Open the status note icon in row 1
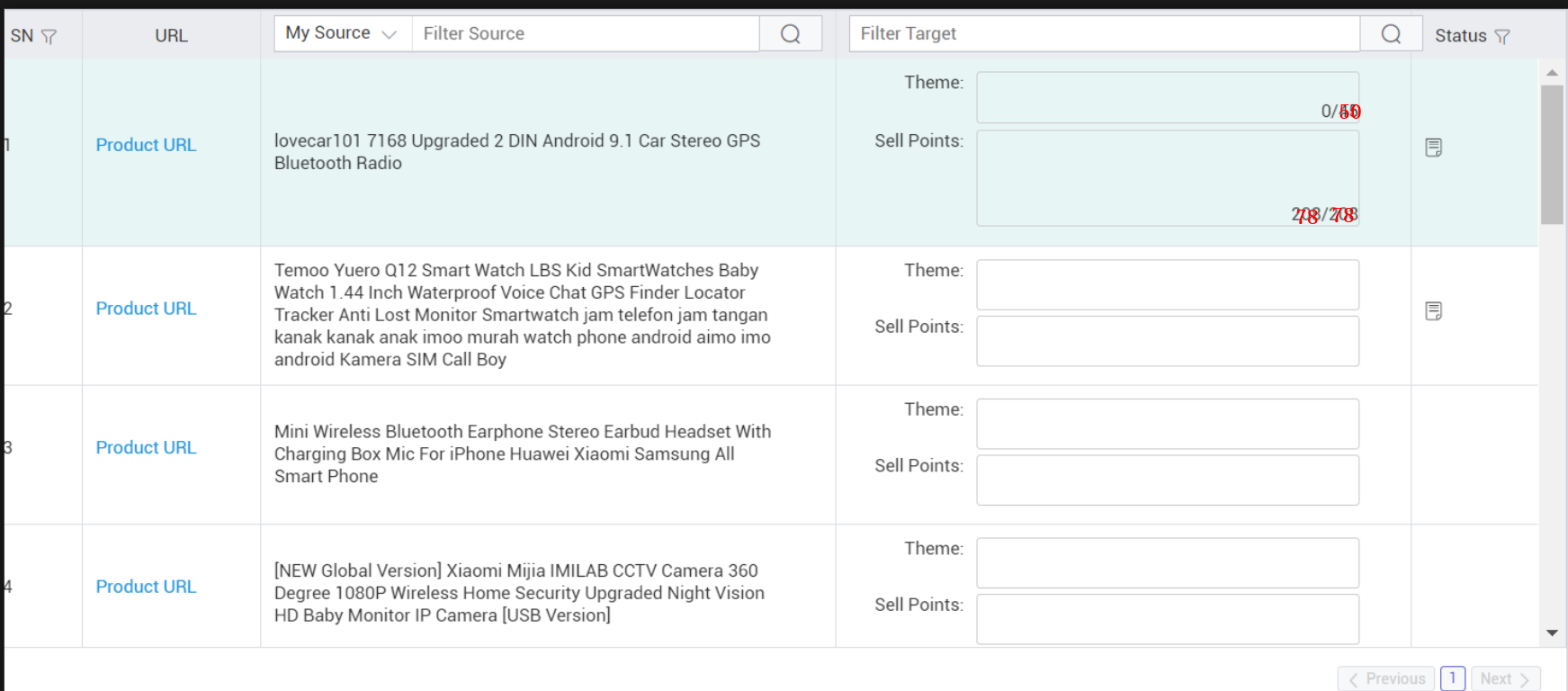The width and height of the screenshot is (1568, 691). [x=1433, y=148]
